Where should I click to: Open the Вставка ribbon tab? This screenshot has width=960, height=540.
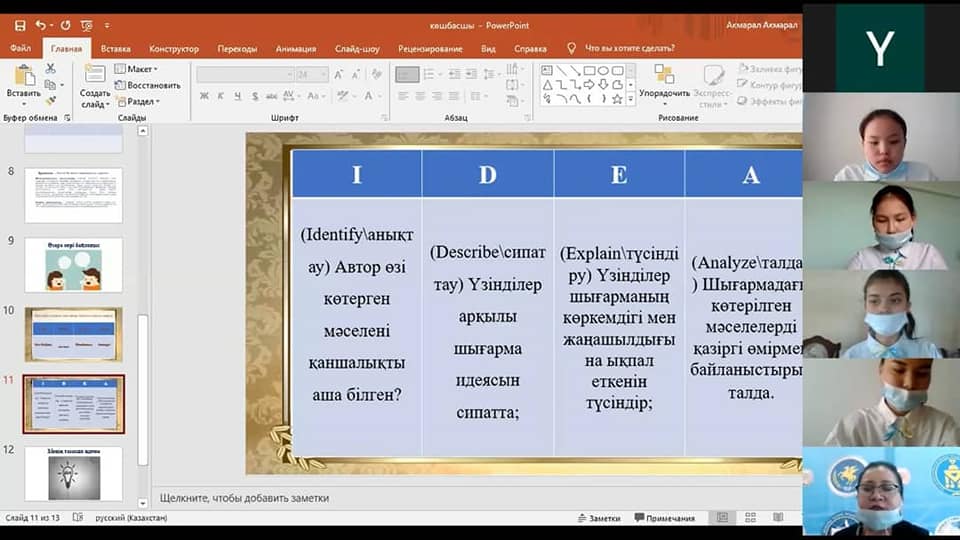pyautogui.click(x=116, y=48)
